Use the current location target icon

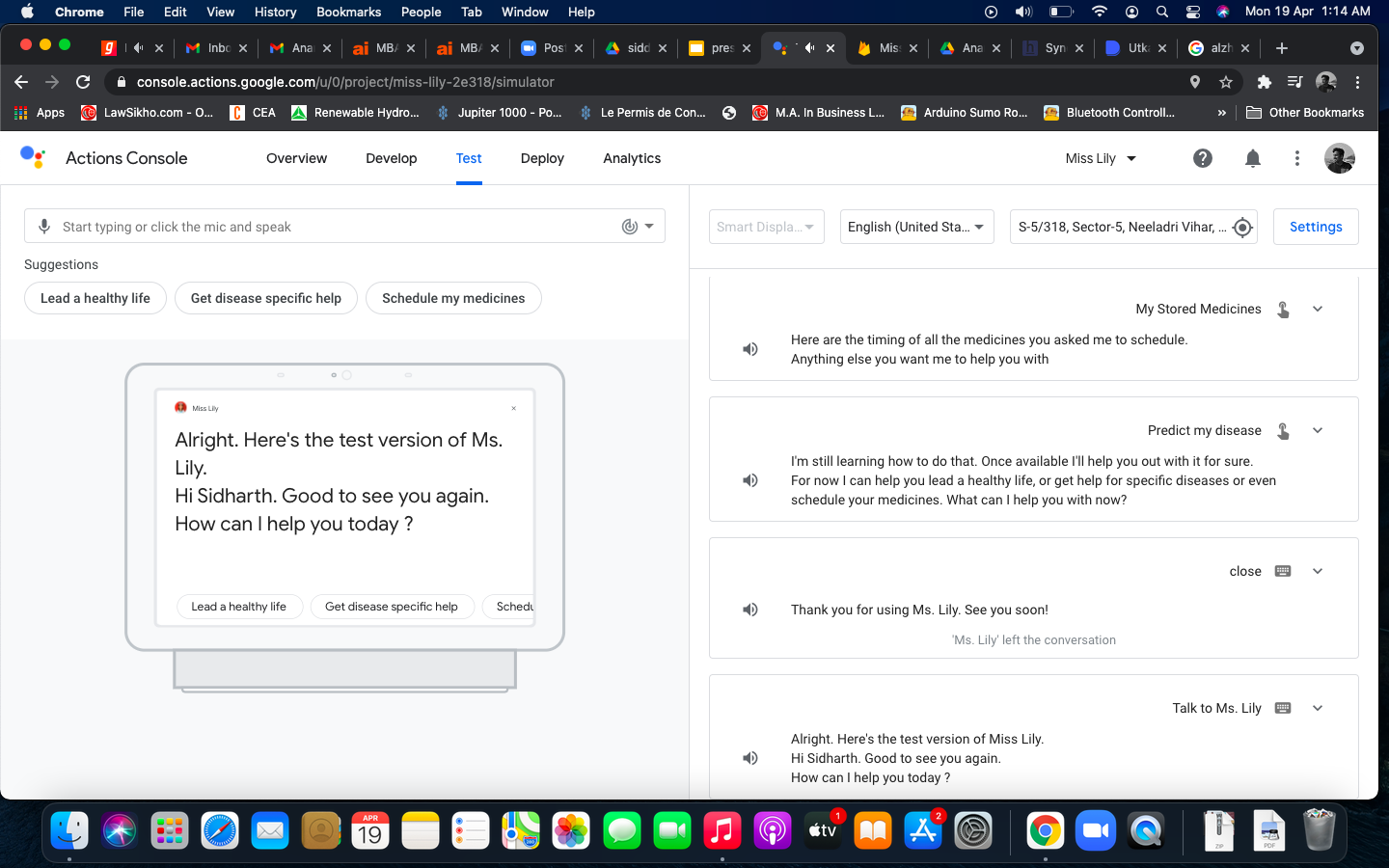pos(1242,228)
